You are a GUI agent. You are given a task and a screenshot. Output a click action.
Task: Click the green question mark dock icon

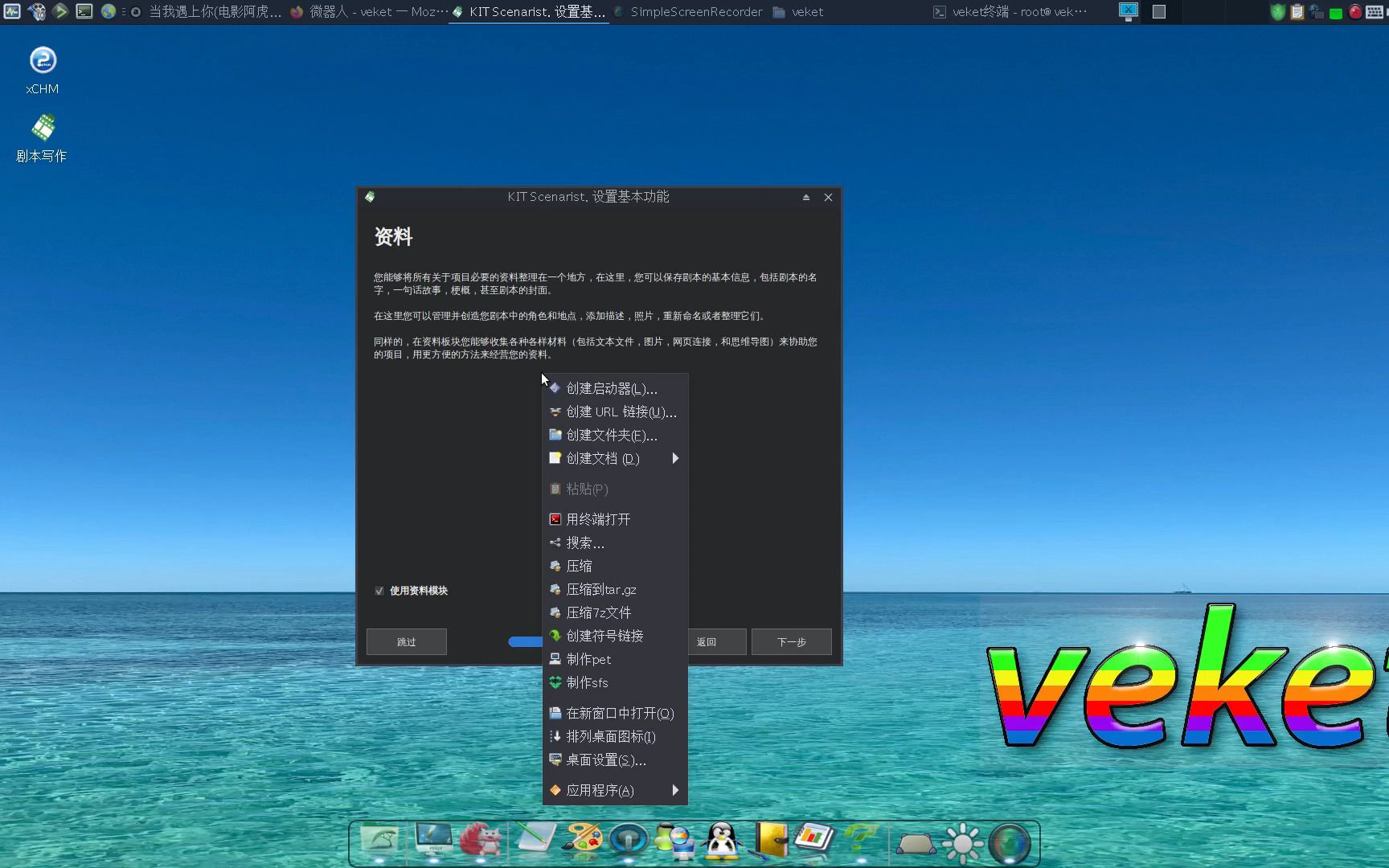pos(861,840)
